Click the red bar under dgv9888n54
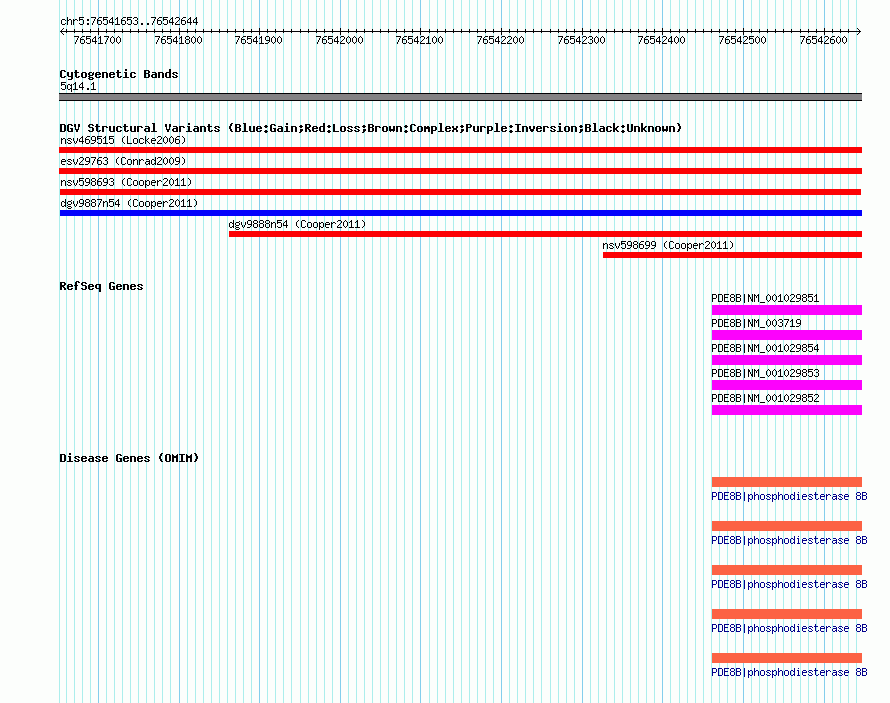Screen dimensions: 890x703 (545, 234)
